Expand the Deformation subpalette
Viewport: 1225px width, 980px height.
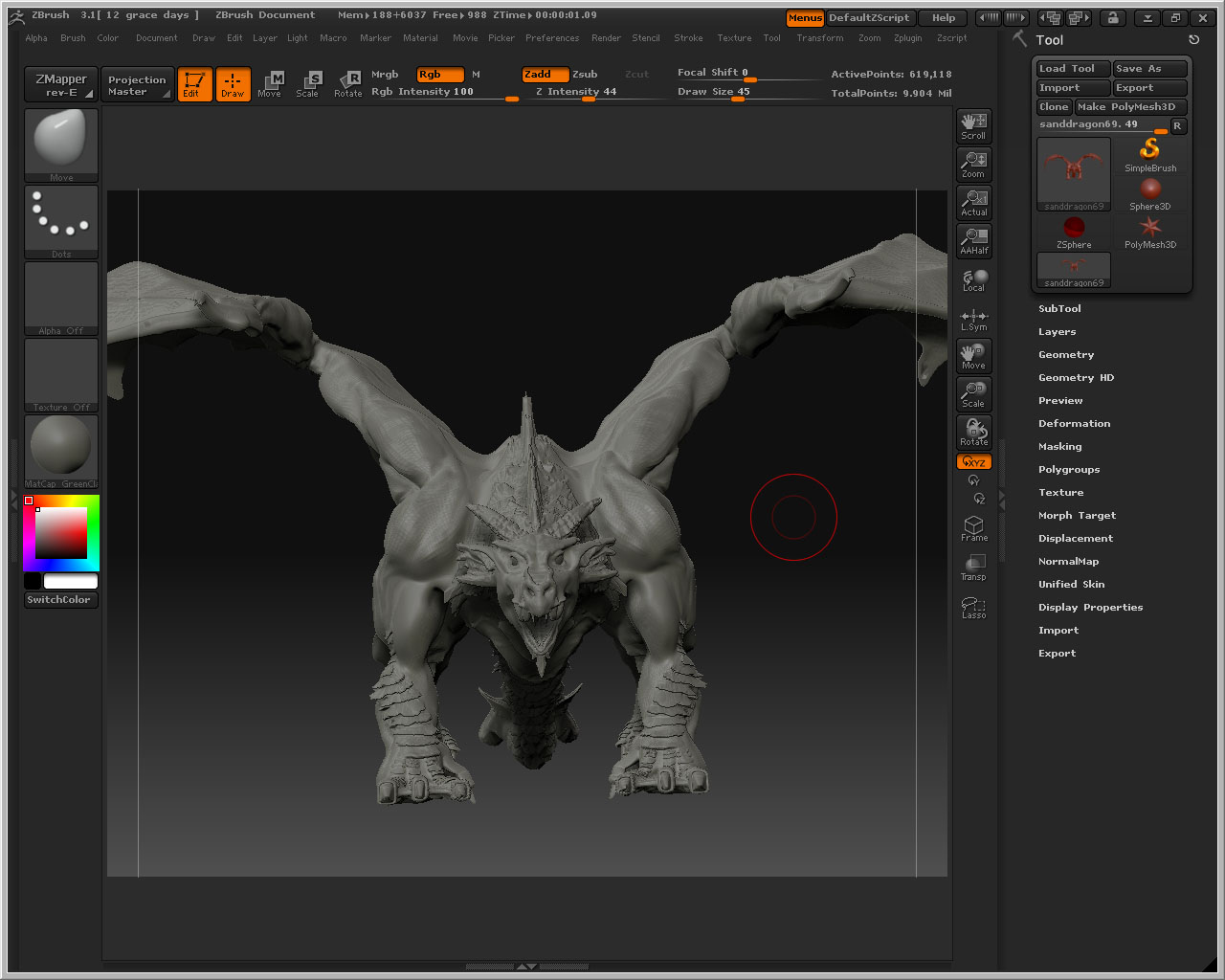1074,424
